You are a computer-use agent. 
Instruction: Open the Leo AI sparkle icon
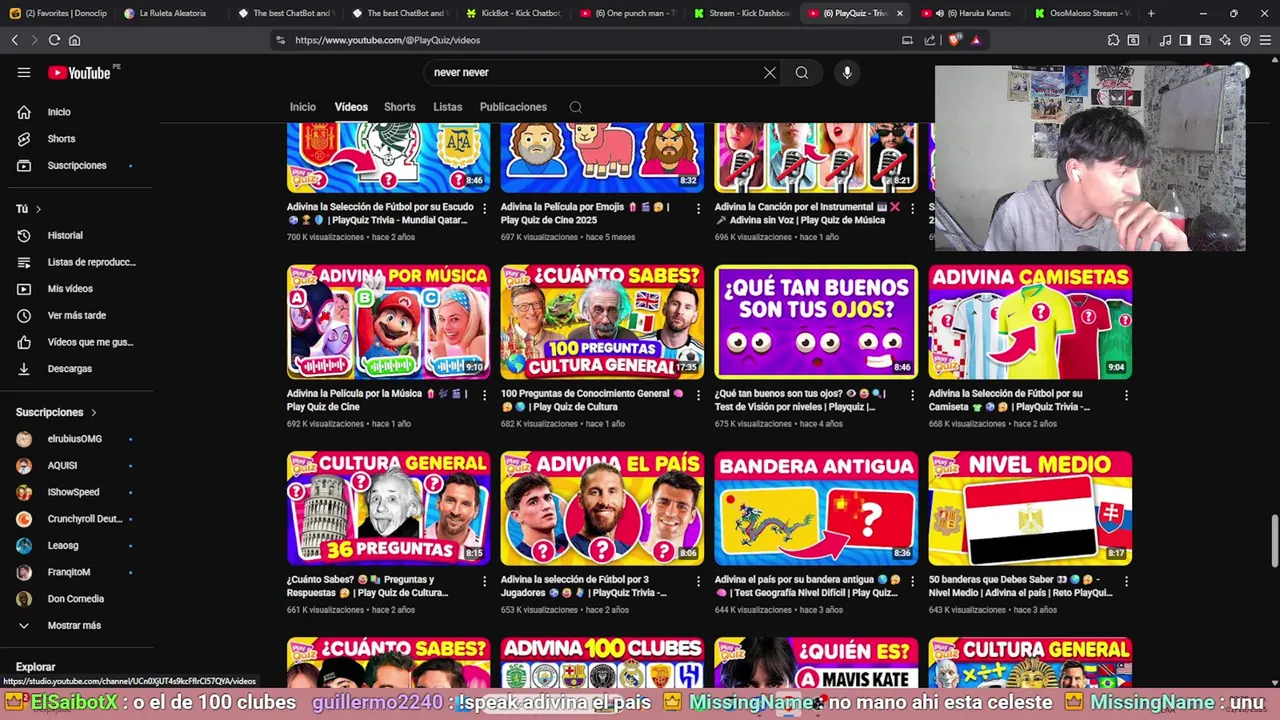coord(1225,40)
